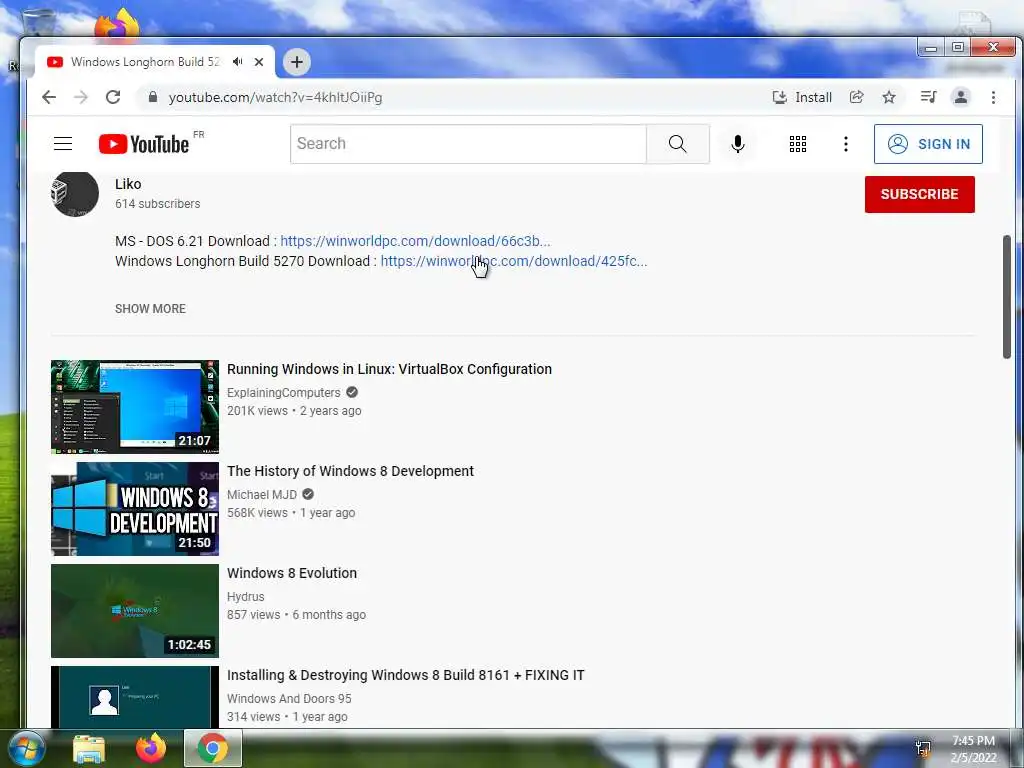
Task: Open the Longhorn Build 5270 download link
Action: coord(514,261)
